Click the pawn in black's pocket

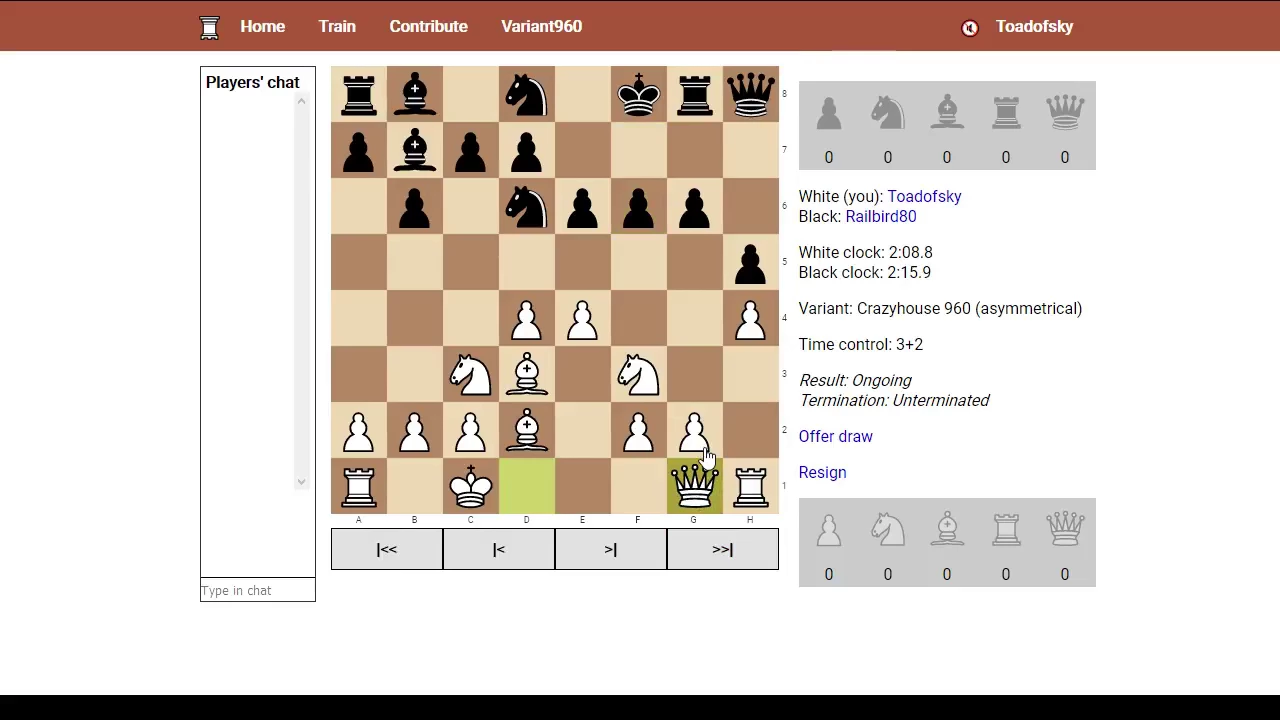pyautogui.click(x=829, y=113)
